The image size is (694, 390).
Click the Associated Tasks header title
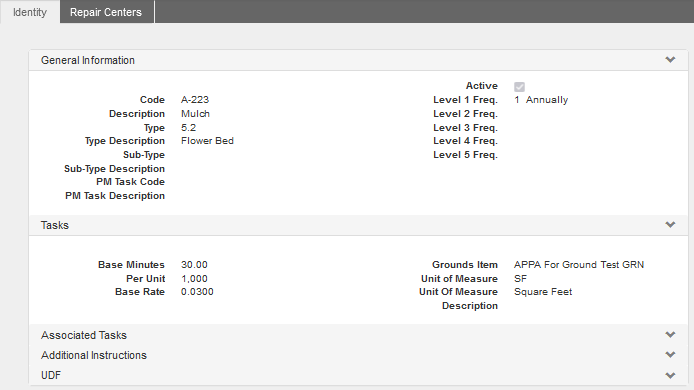[84, 335]
